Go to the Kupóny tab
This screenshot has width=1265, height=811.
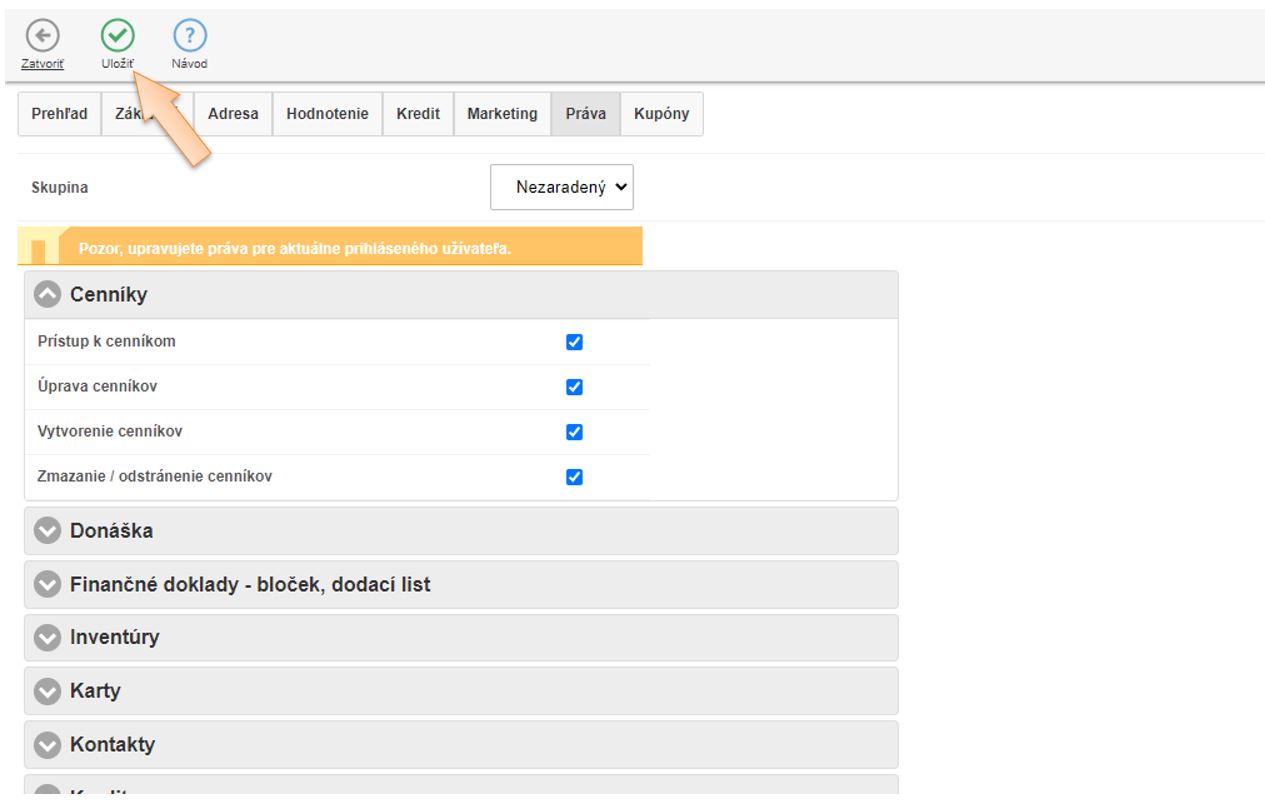[x=661, y=114]
